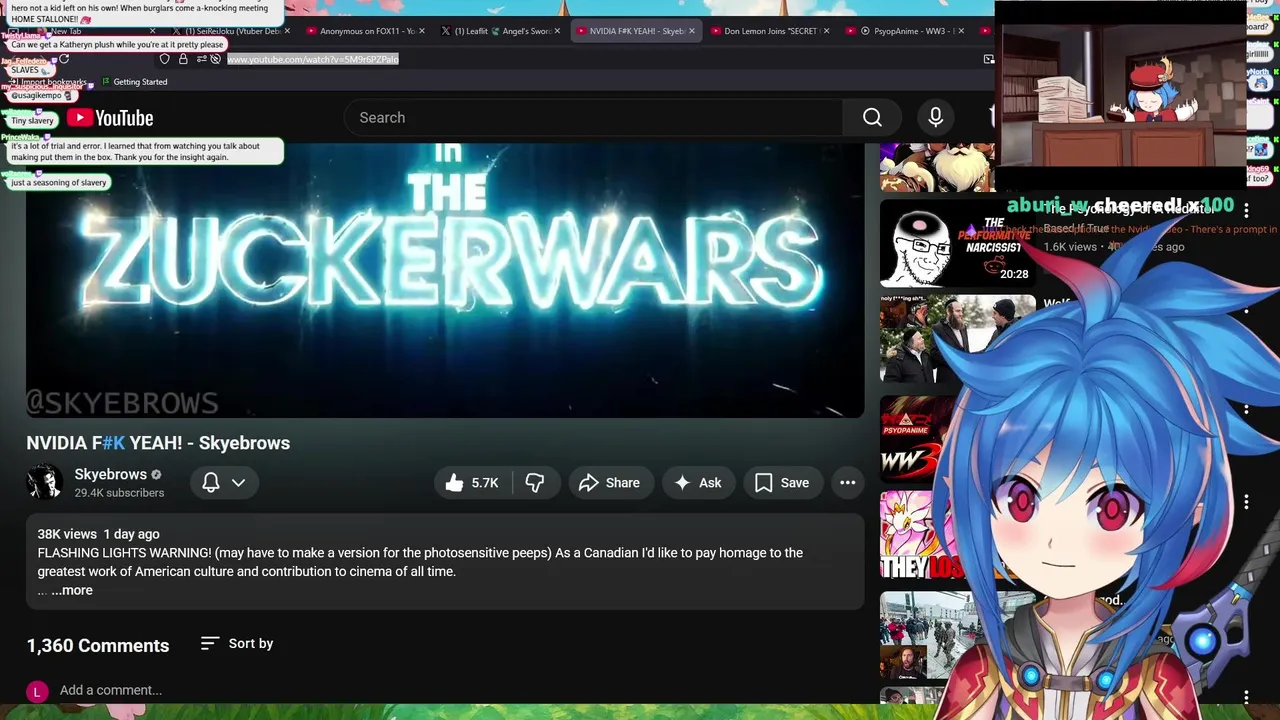Open the Performative Narcissist 20:28 thumbnail
The width and height of the screenshot is (1280, 720).
tap(957, 243)
